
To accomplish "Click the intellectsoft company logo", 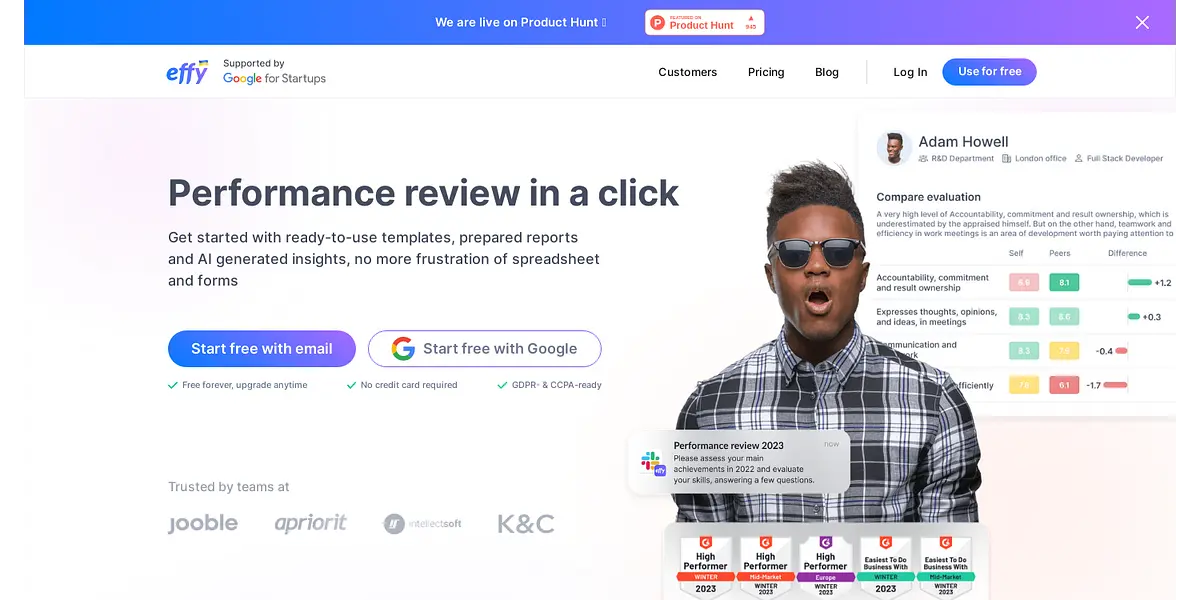I will [x=422, y=524].
